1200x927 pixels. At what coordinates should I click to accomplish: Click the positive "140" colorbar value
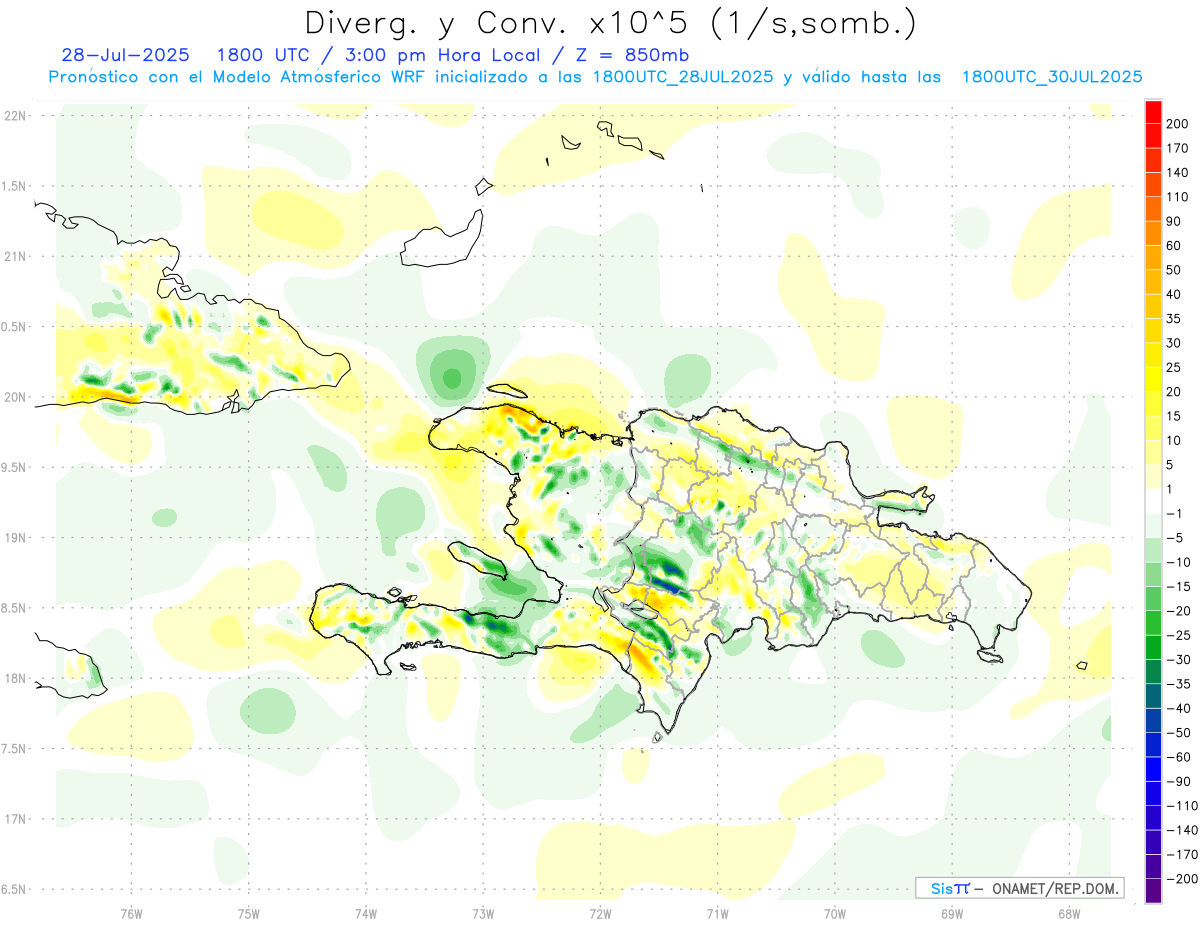point(1175,172)
